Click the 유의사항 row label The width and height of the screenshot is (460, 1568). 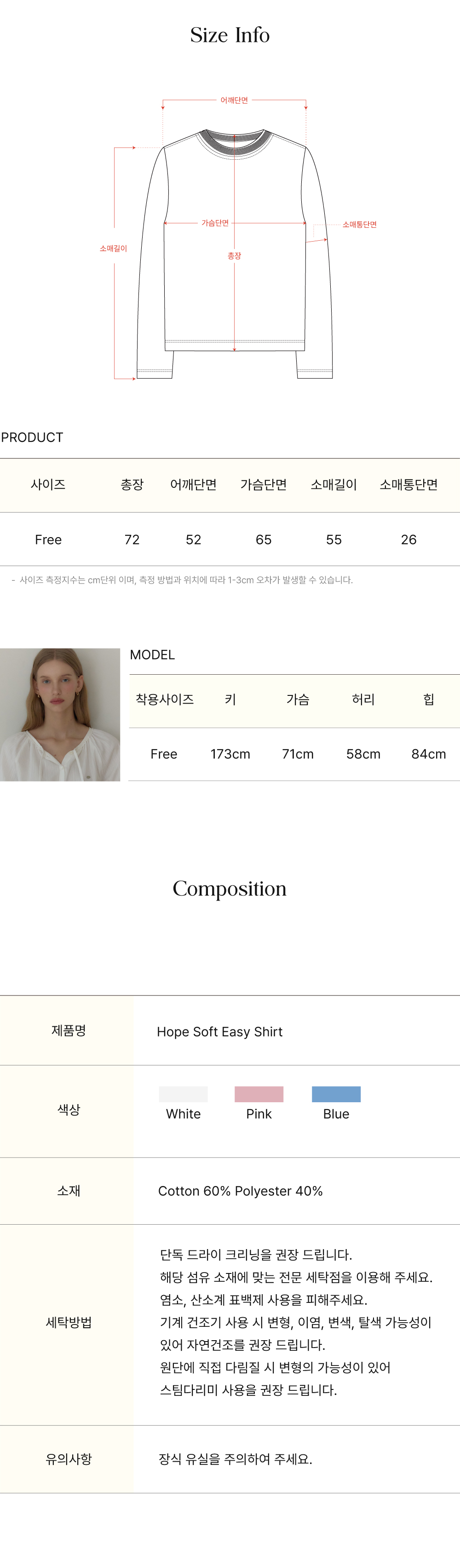(x=69, y=1458)
